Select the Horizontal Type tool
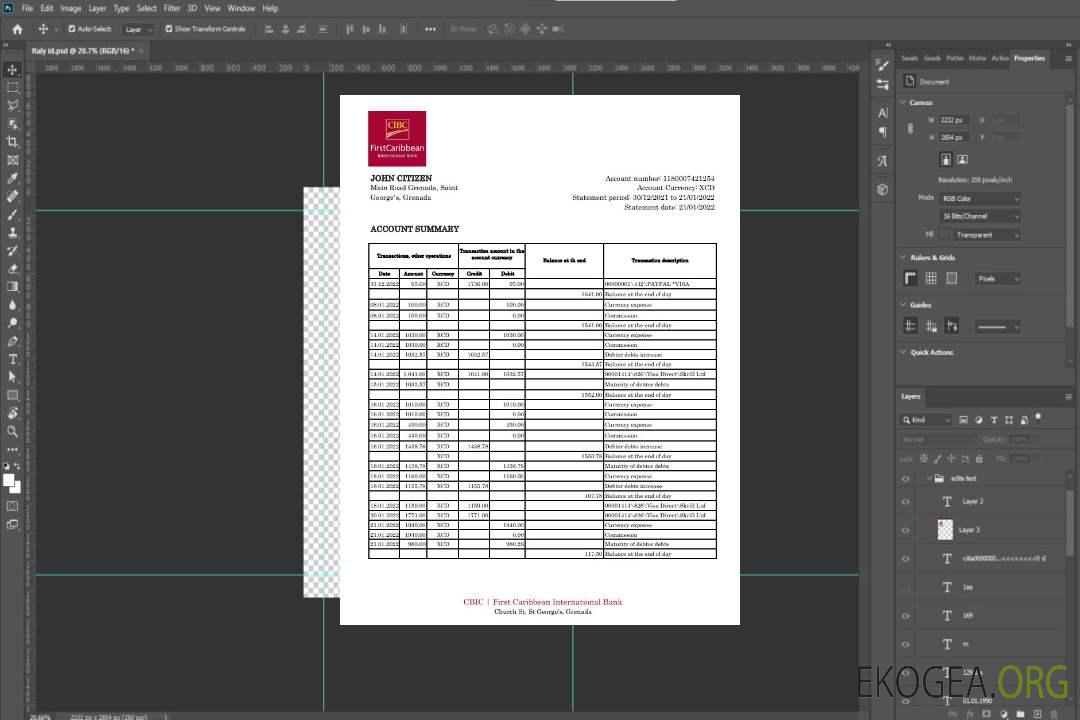 pos(12,359)
